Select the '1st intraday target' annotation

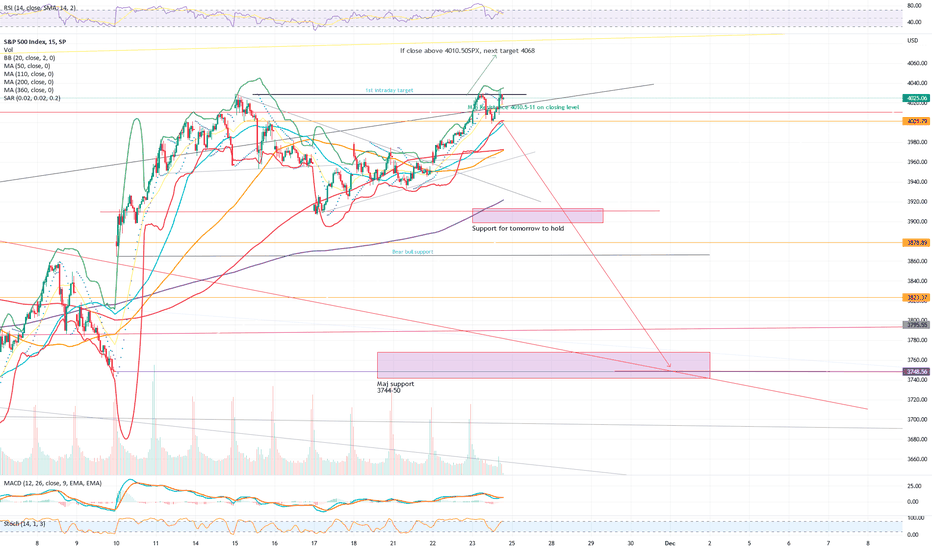point(389,90)
